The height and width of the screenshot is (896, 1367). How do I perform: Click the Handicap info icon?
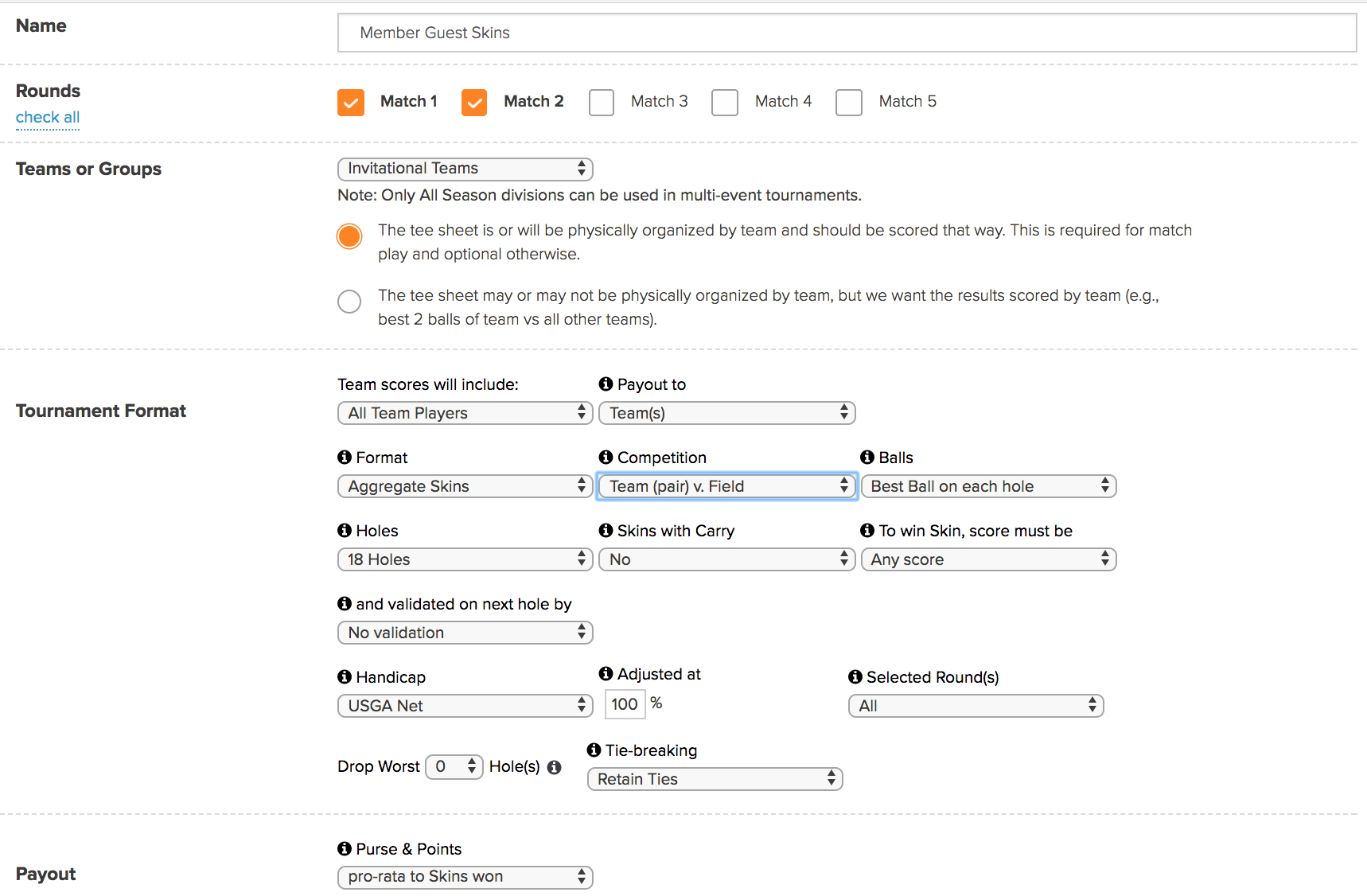pos(345,676)
